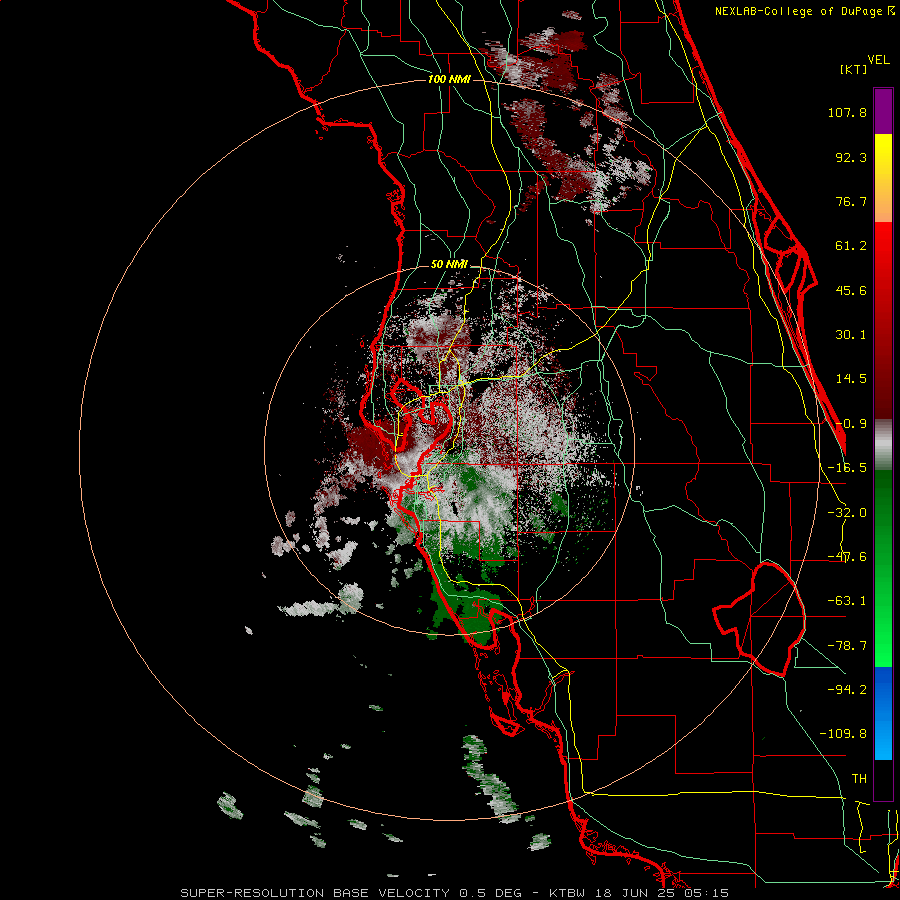Click the 61.2 velocity scale value
This screenshot has width=900, height=900.
851,246
